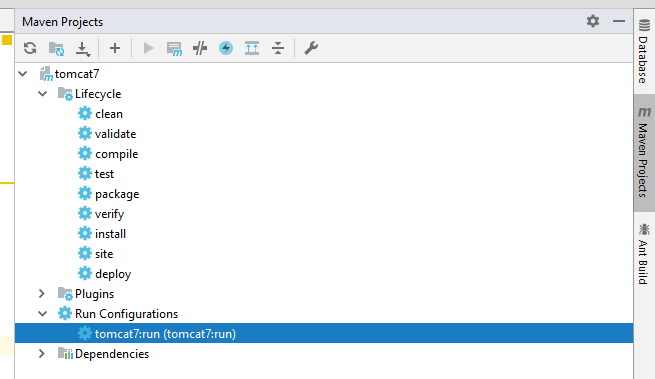
Task: Run the selected Maven build
Action: pyautogui.click(x=148, y=48)
